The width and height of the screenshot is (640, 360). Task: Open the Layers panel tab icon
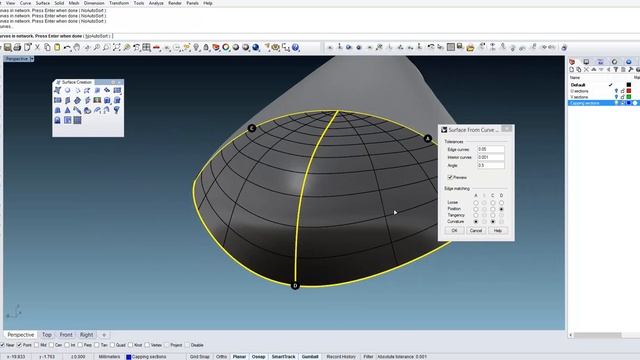[572, 62]
